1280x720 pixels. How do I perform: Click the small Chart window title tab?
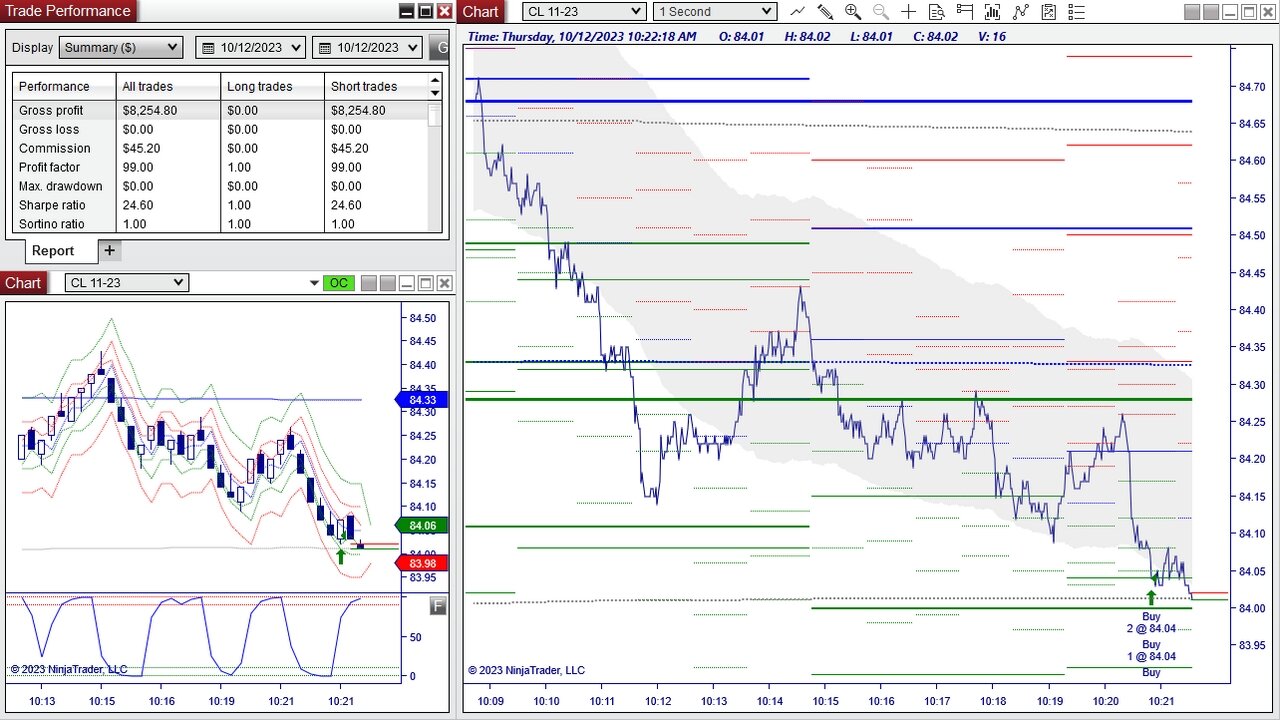[x=23, y=283]
